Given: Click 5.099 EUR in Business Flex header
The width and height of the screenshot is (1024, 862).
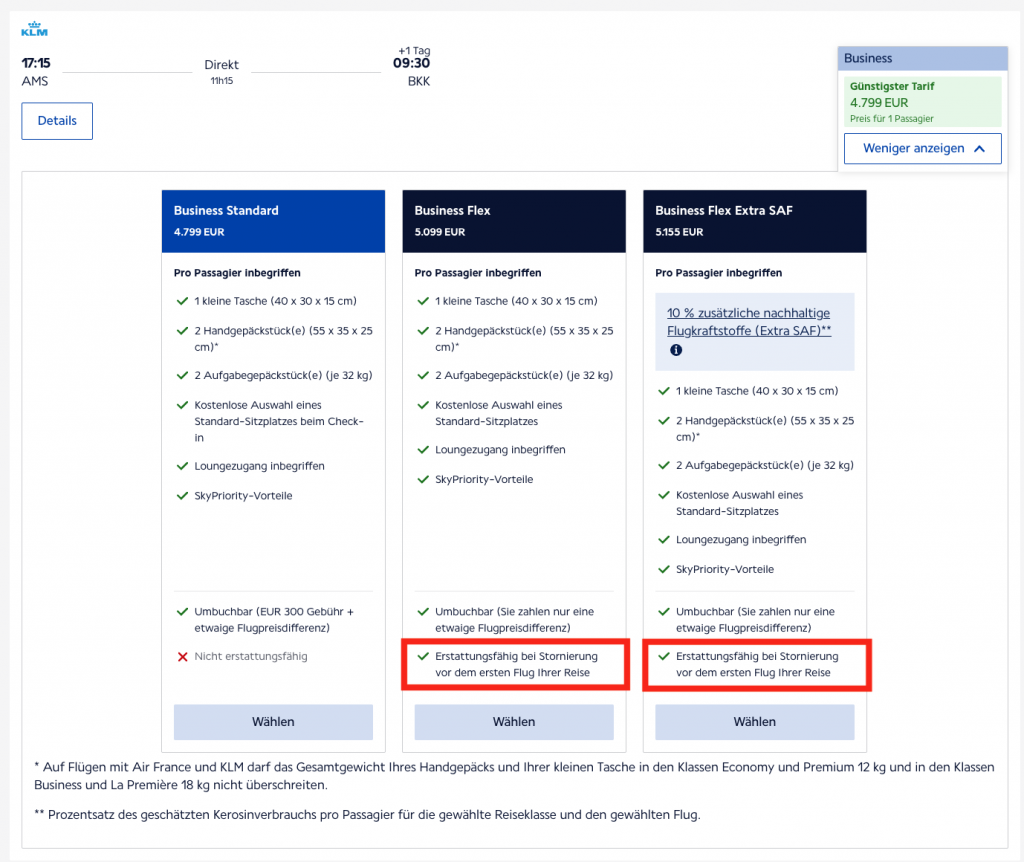Looking at the screenshot, I should pos(440,232).
